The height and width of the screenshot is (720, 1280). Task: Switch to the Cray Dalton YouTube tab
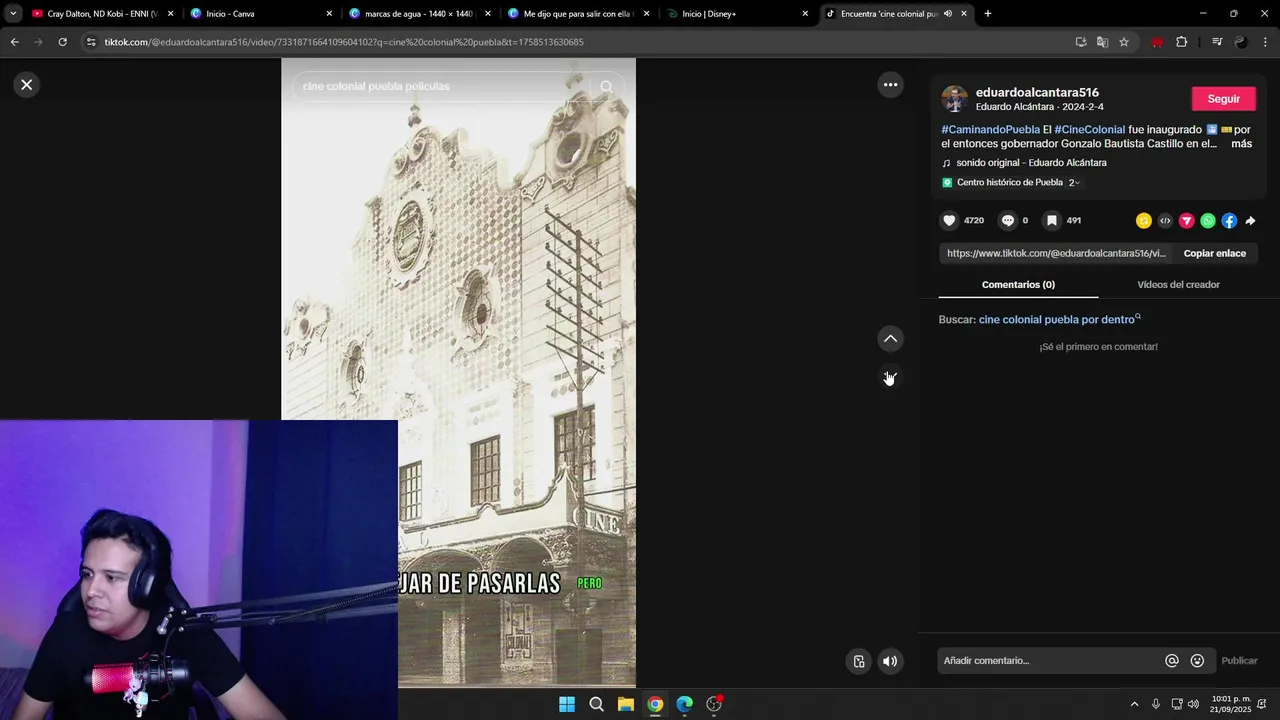[x=101, y=14]
